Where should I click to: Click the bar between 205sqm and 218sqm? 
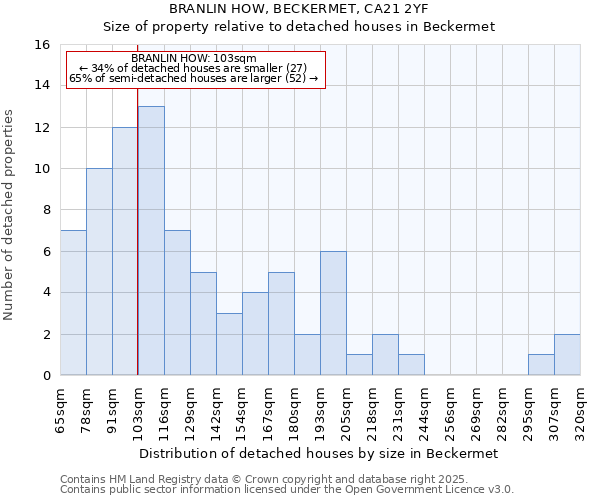[360, 365]
